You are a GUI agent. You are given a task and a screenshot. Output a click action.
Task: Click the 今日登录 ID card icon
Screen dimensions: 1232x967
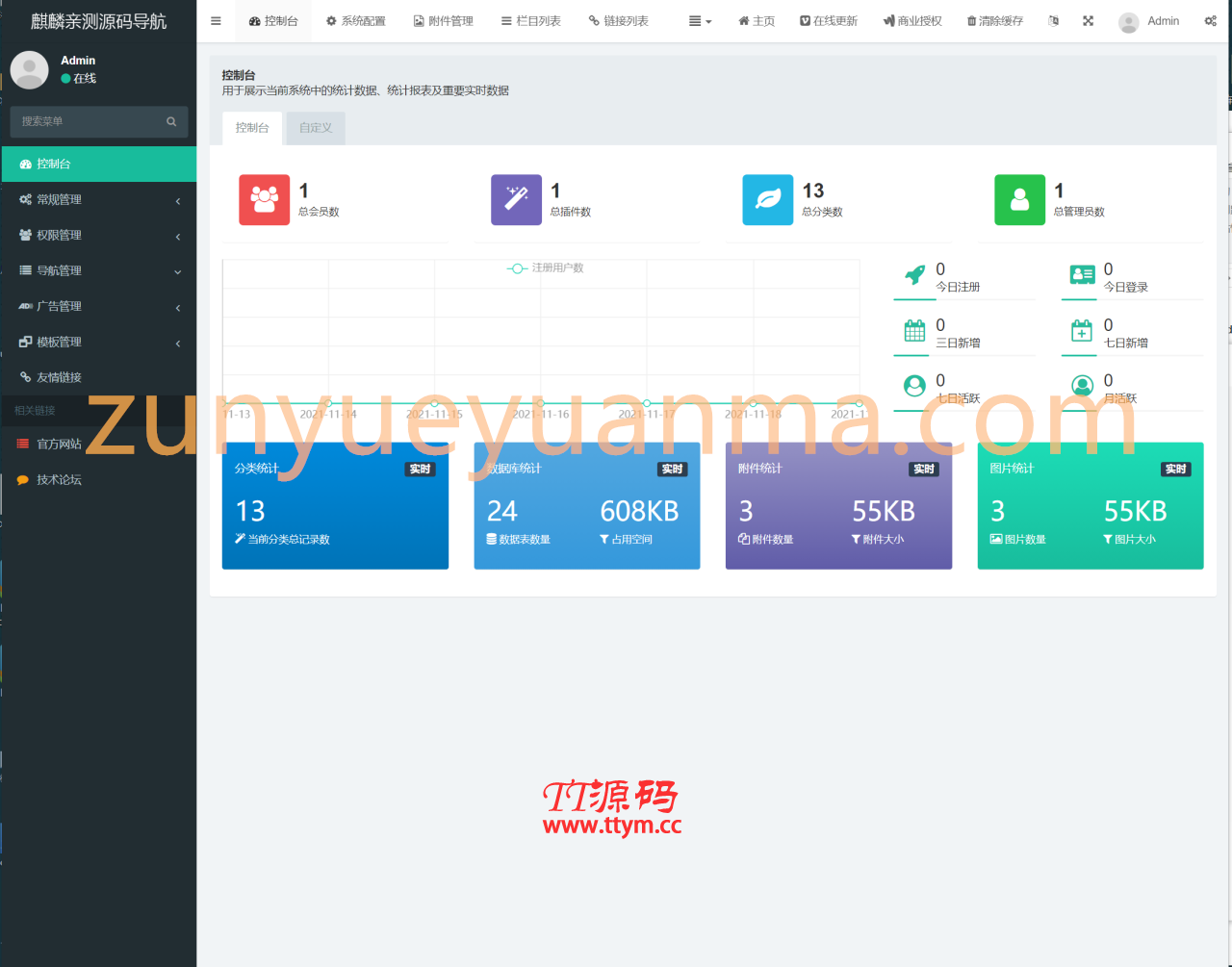[x=1082, y=275]
